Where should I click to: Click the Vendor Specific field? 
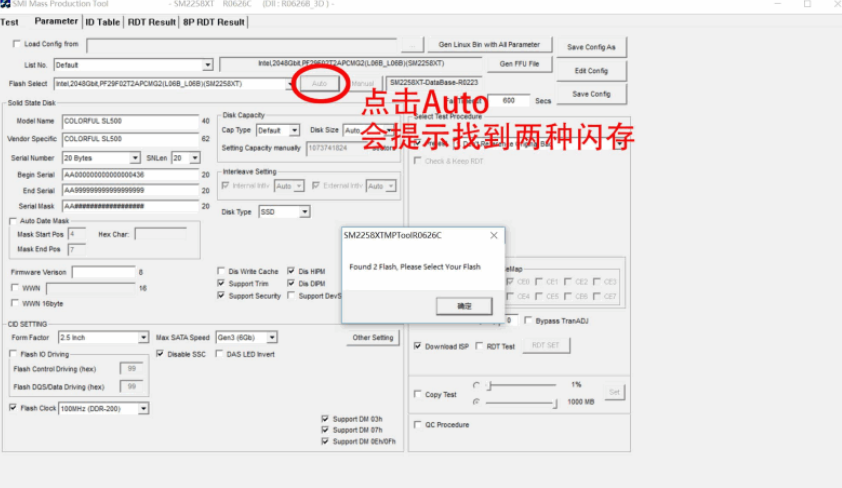(130, 139)
